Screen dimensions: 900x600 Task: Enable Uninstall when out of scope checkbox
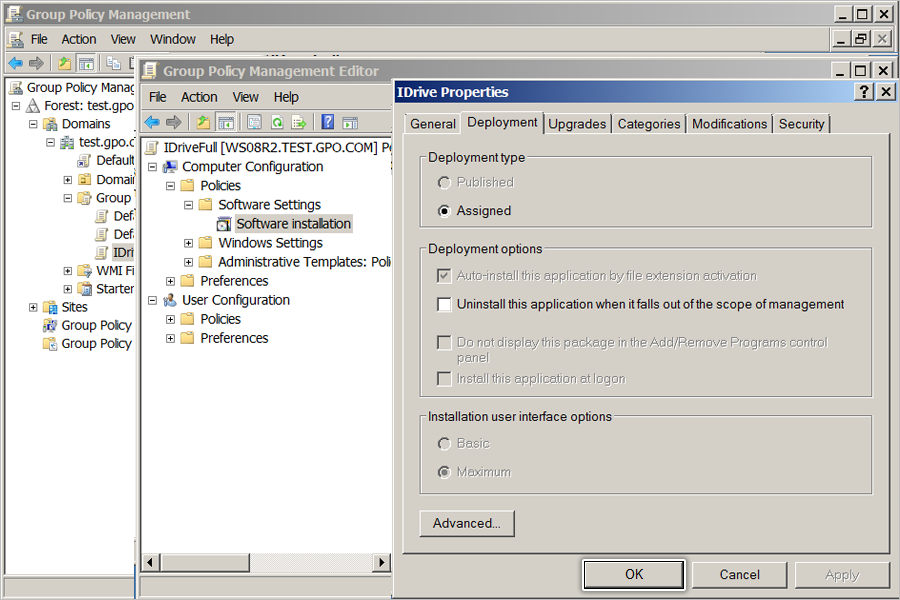(444, 304)
